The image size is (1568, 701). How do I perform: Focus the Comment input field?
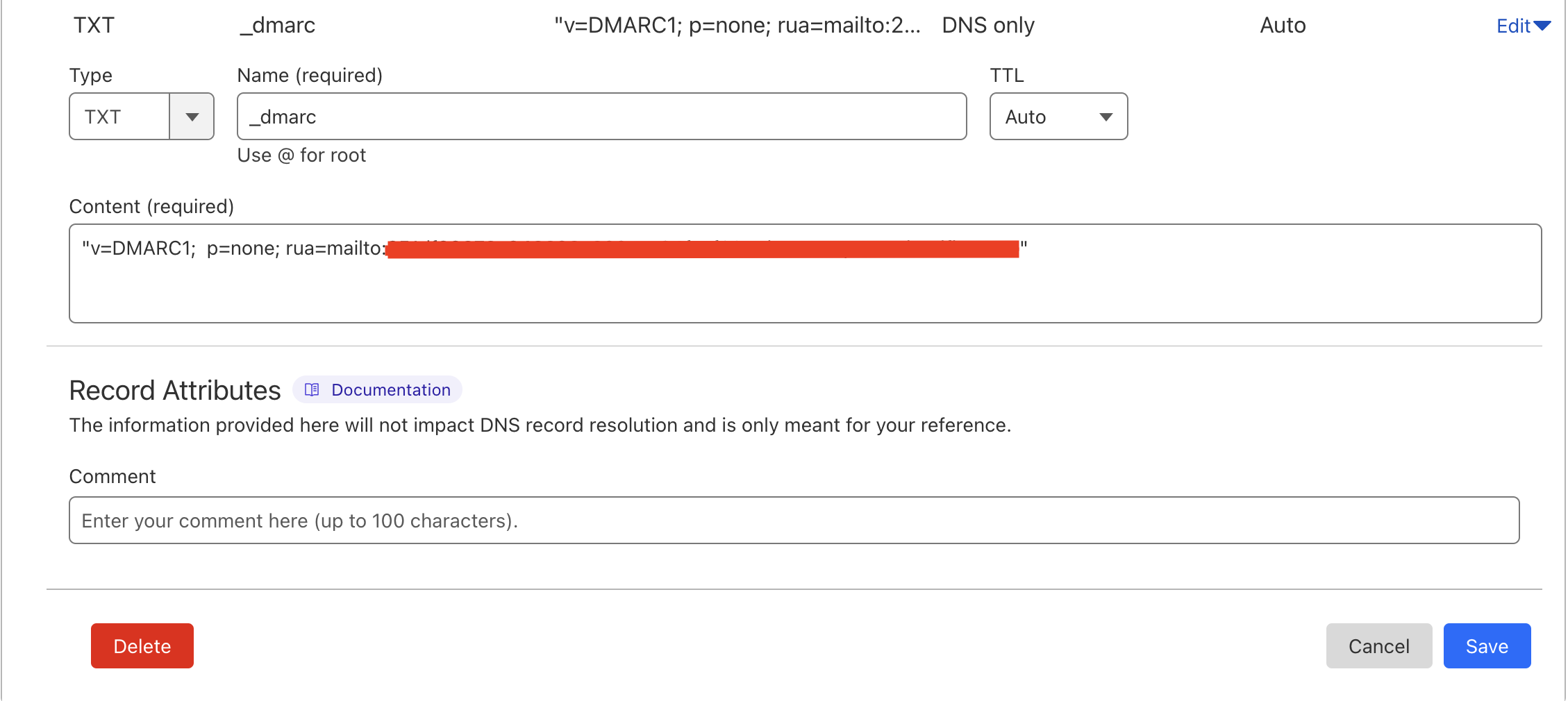click(794, 521)
